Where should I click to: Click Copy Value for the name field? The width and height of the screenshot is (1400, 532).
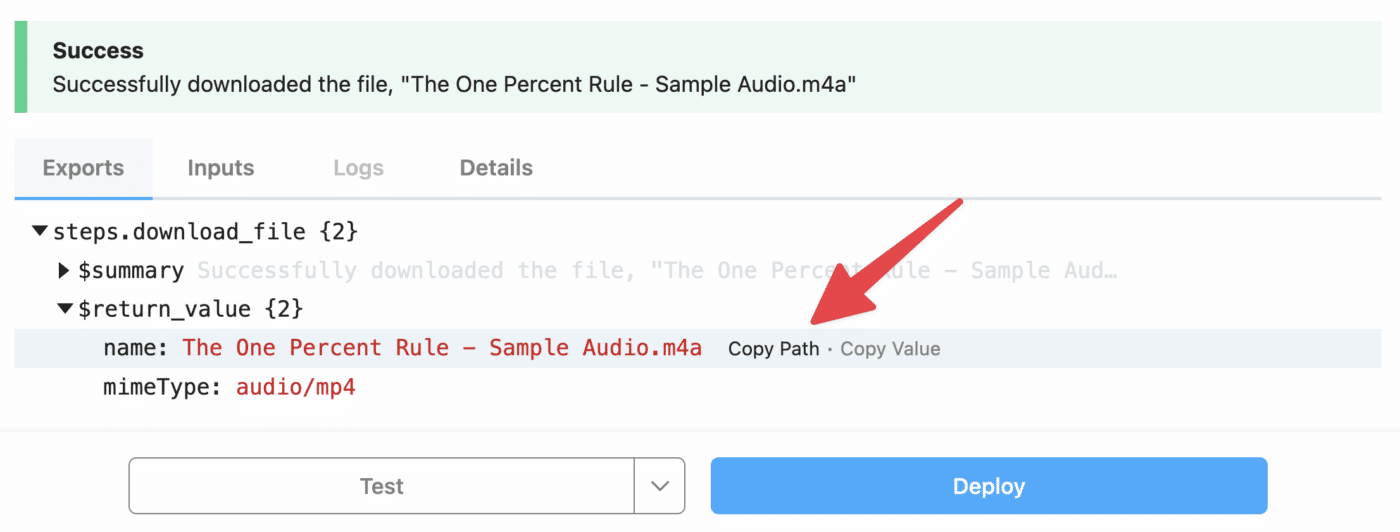tap(890, 349)
